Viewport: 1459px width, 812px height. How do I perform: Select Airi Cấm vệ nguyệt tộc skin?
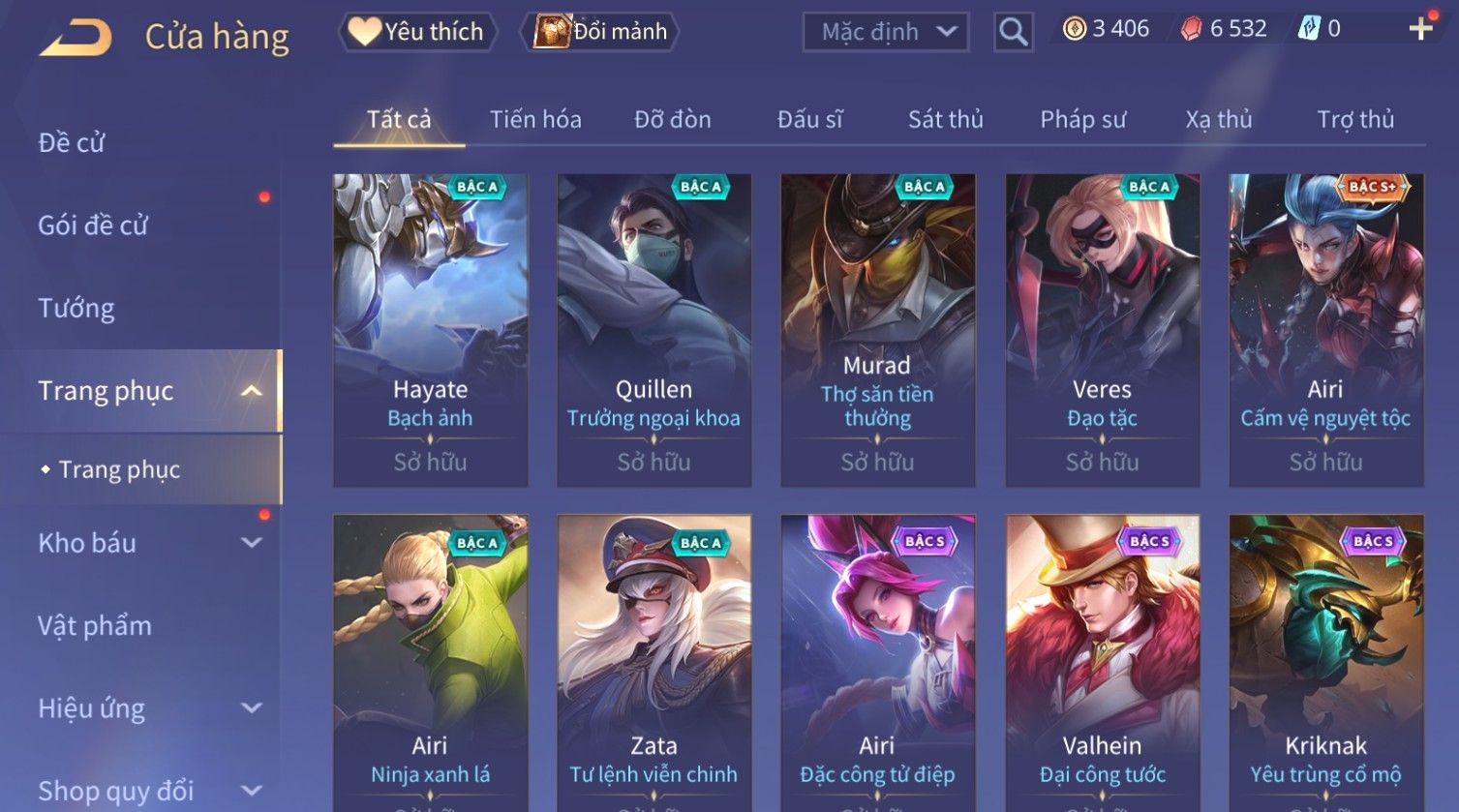(1325, 330)
